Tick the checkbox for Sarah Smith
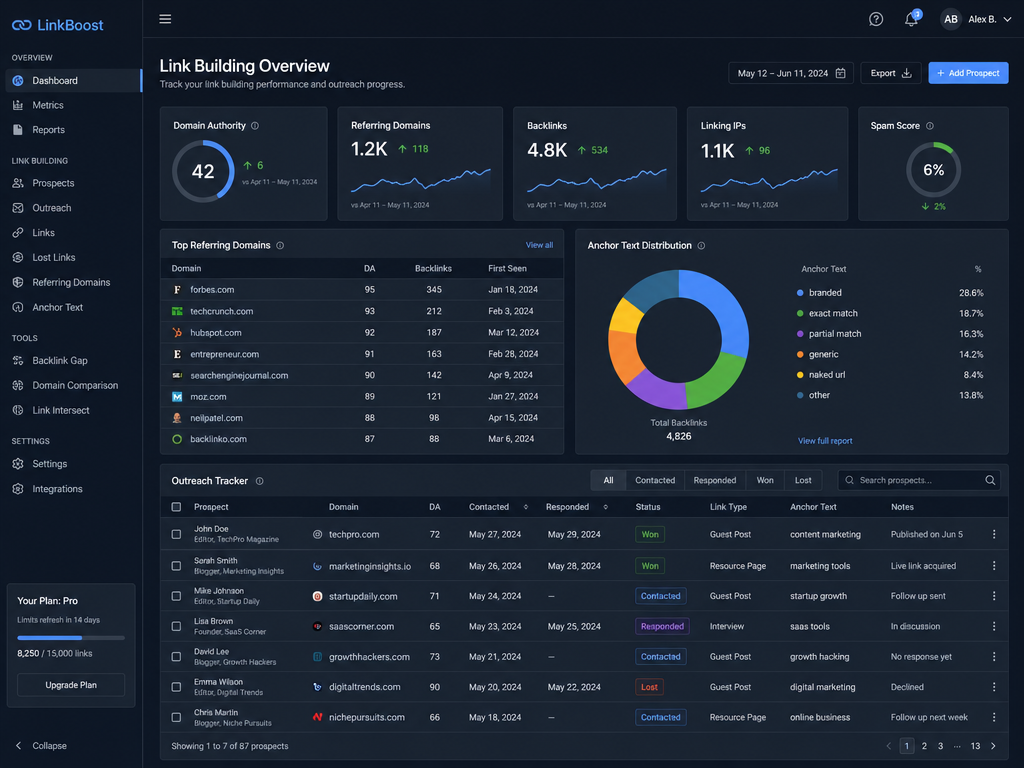1024x768 pixels. (176, 566)
